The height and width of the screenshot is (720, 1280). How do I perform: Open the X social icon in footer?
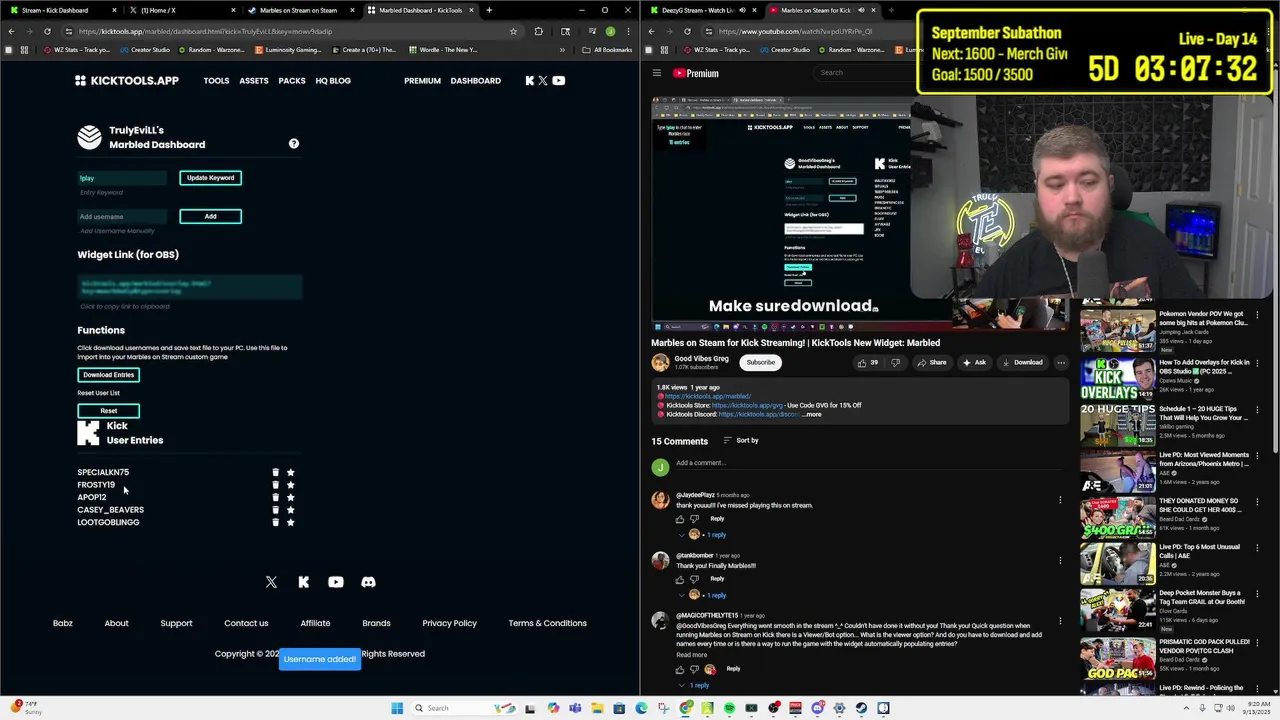(x=271, y=582)
